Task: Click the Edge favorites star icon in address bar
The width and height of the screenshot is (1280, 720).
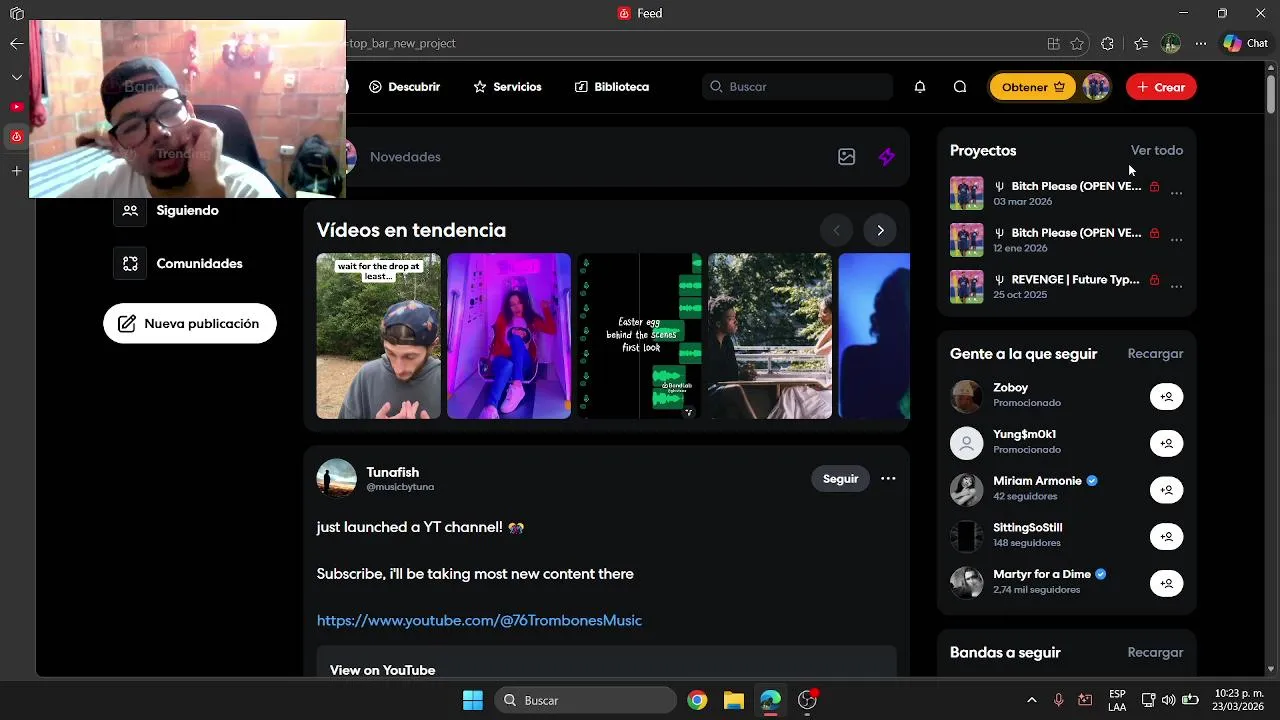Action: (1077, 44)
